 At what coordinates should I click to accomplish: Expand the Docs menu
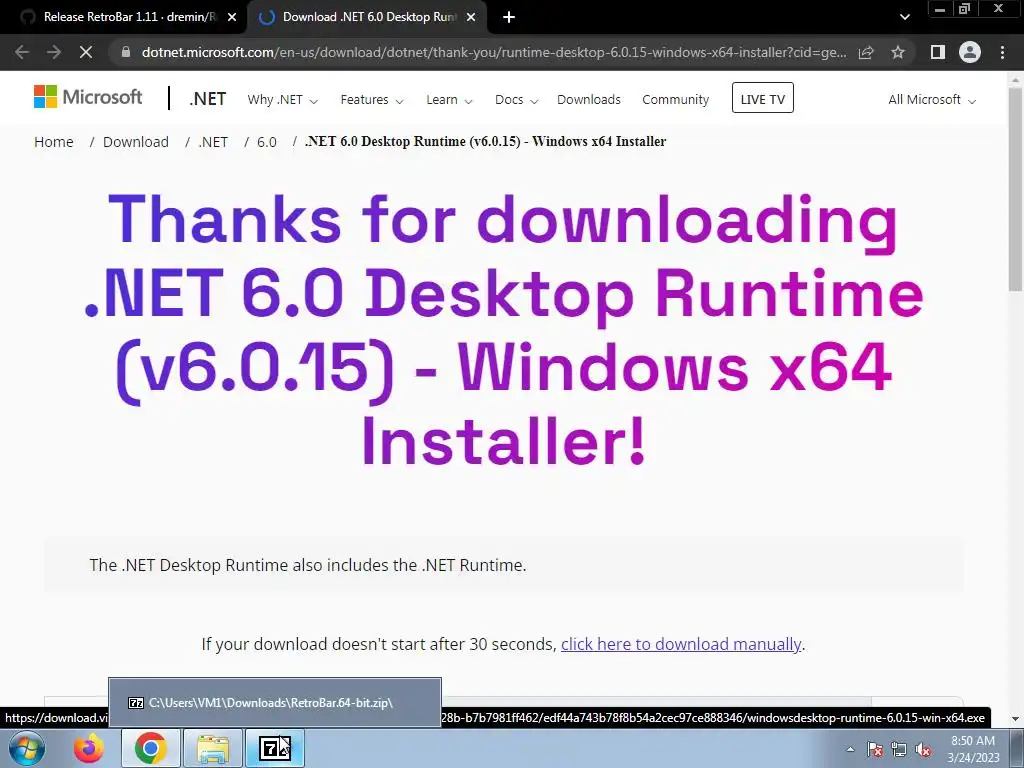516,100
